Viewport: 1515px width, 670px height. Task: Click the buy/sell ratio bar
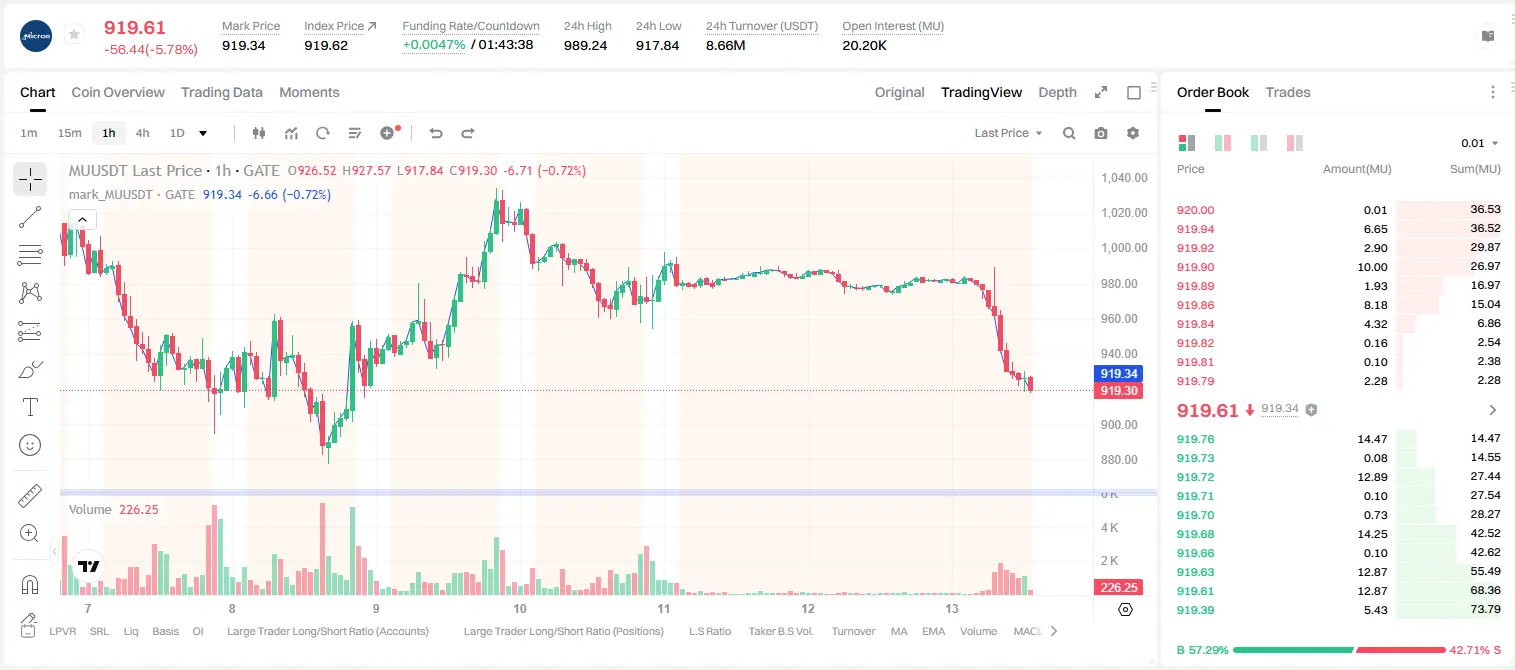tap(1339, 650)
